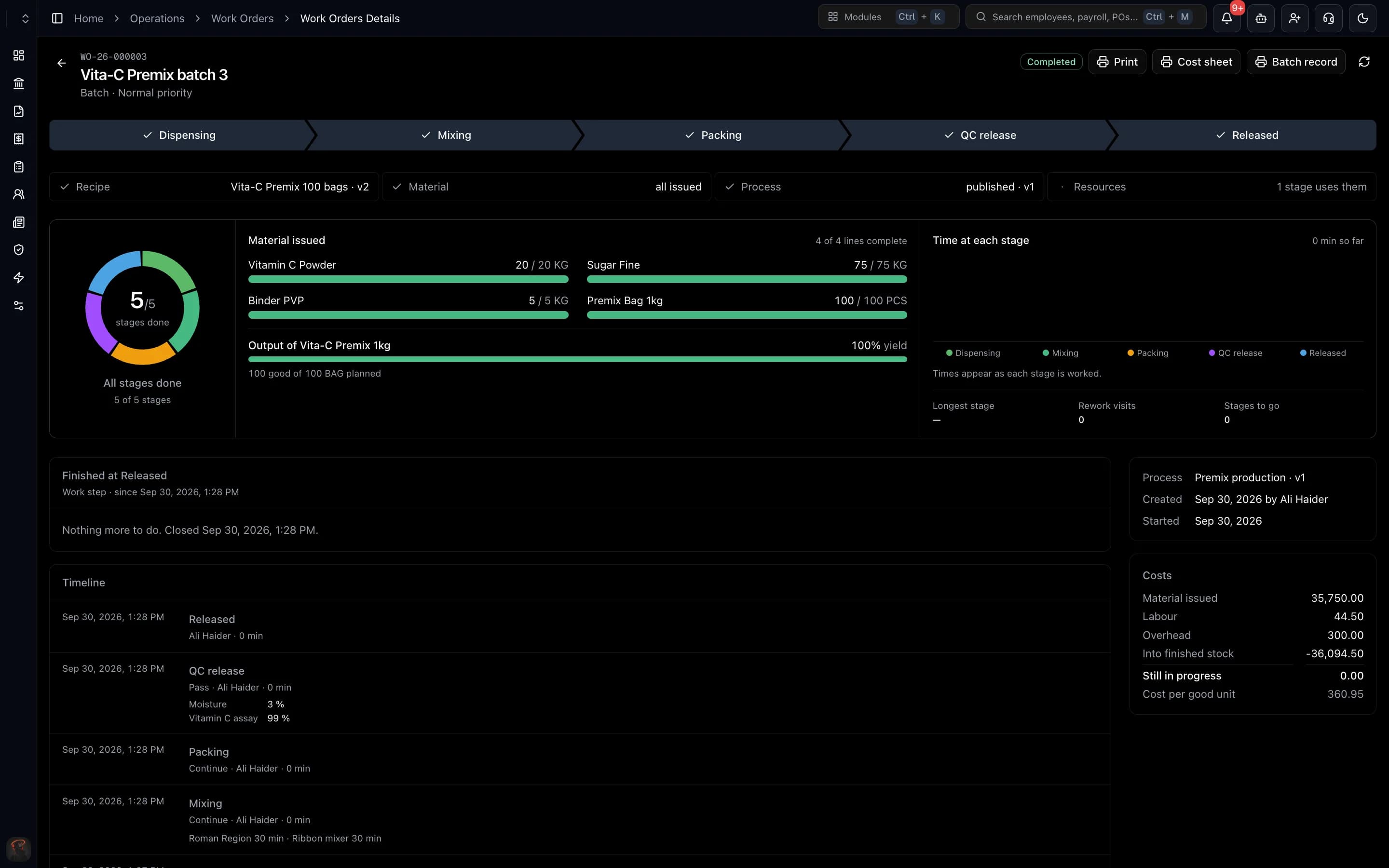Open the dollar receipt icon in sidebar
This screenshot has width=1389, height=868.
(18, 139)
